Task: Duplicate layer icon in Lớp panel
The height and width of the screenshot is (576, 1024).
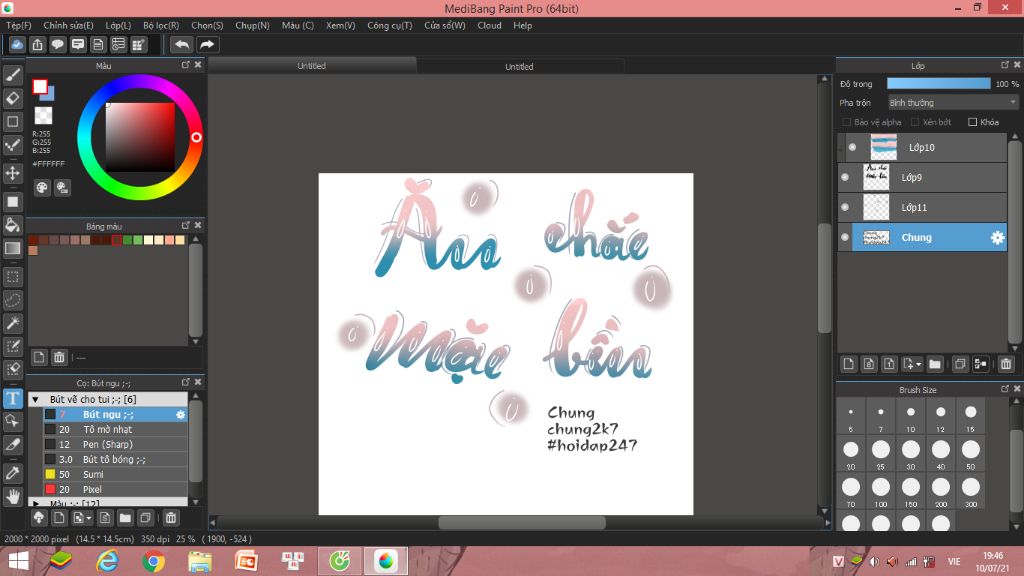Action: 959,364
